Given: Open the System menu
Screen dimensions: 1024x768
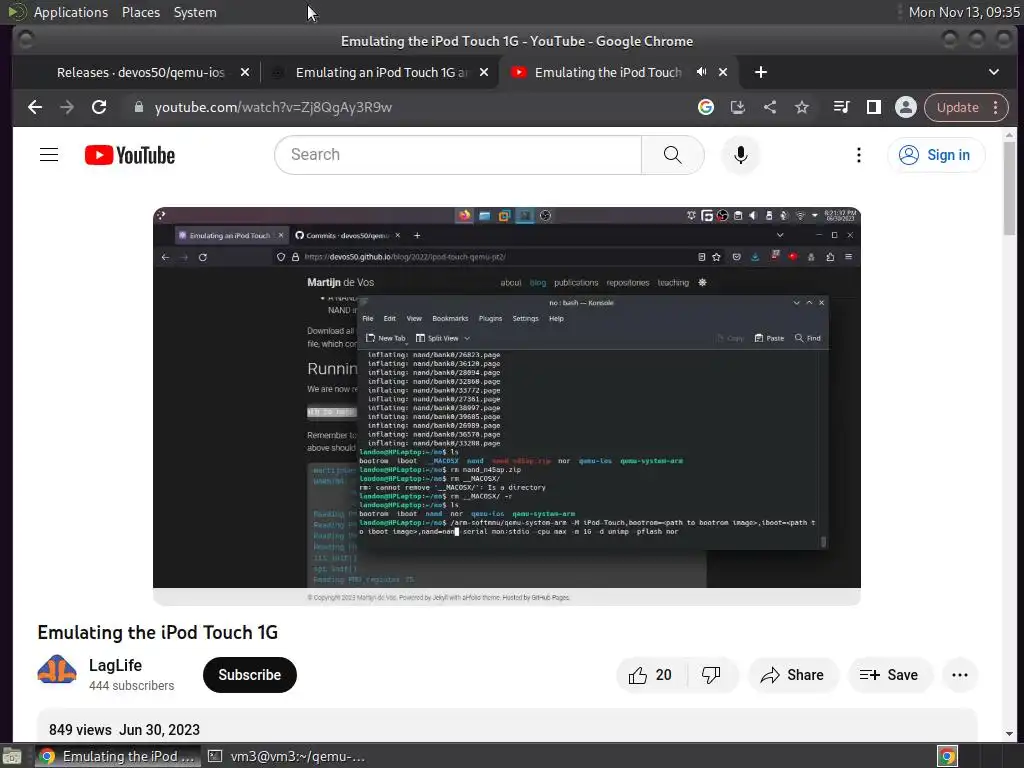Looking at the screenshot, I should pos(195,12).
